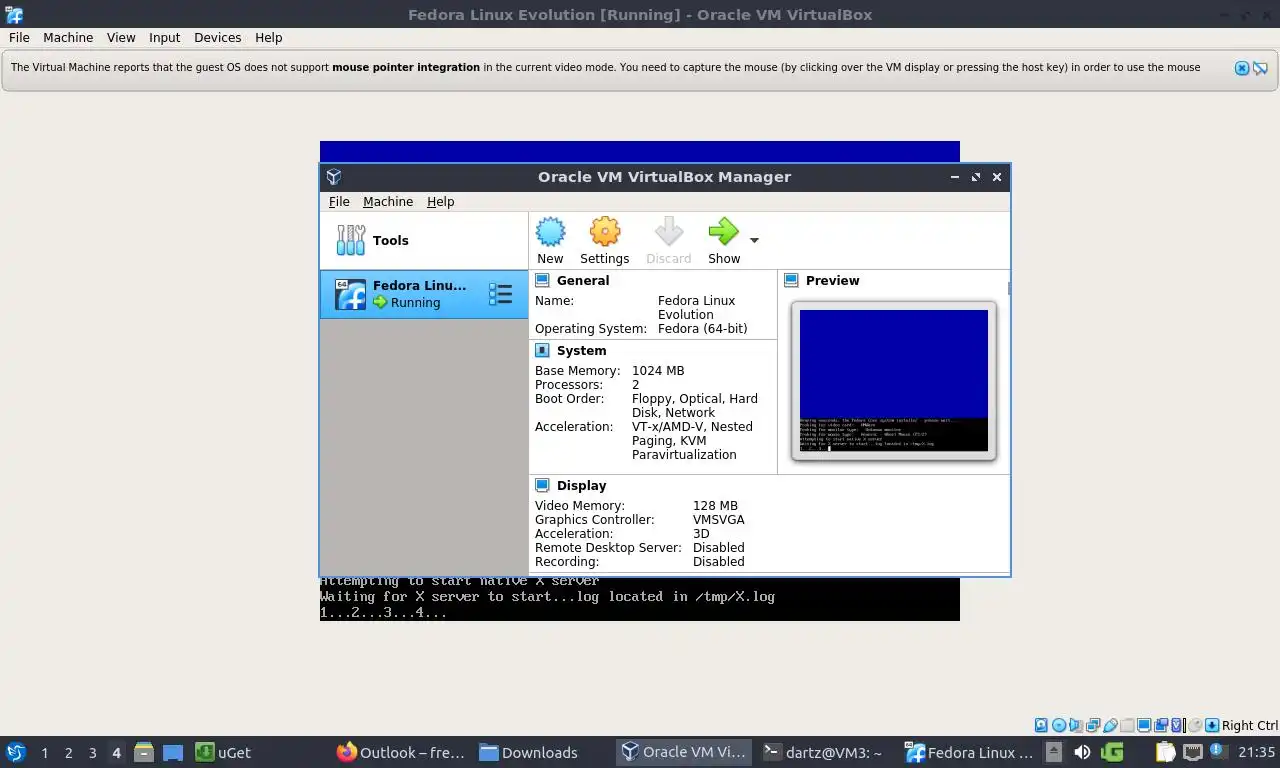This screenshot has height=768, width=1280.
Task: Dismiss the mouse integration notification
Action: pos(1242,68)
